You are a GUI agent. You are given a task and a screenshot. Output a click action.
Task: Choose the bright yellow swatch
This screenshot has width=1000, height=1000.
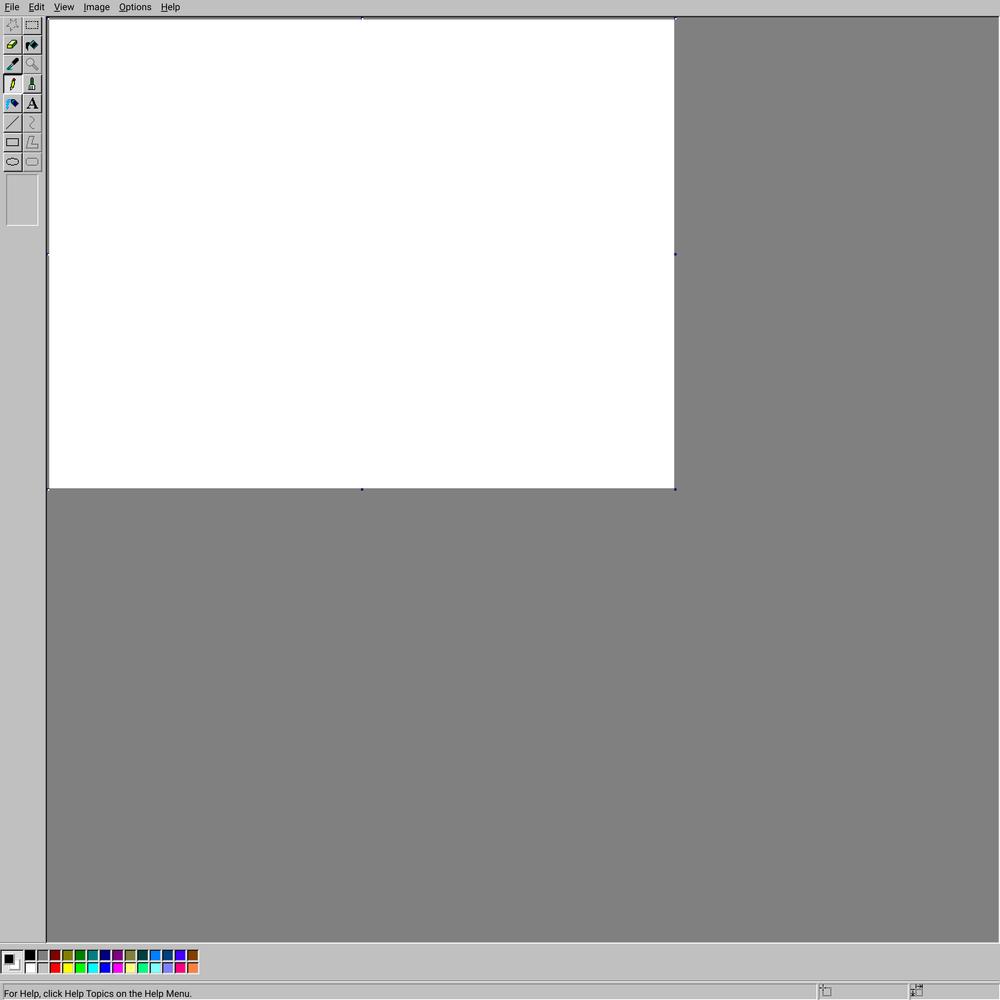pos(68,967)
